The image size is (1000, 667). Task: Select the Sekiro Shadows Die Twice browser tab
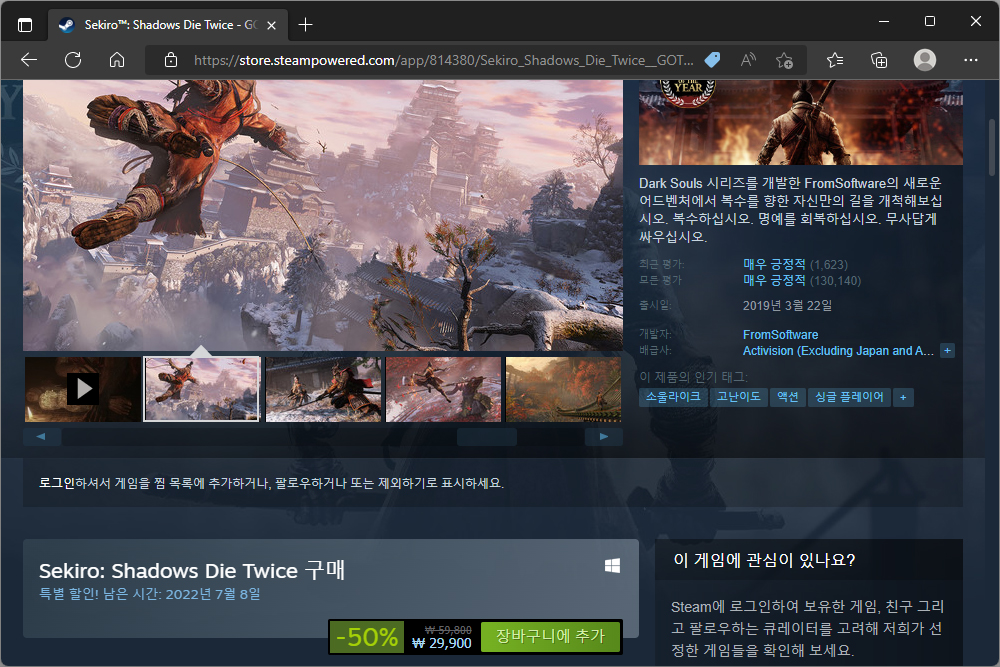167,25
